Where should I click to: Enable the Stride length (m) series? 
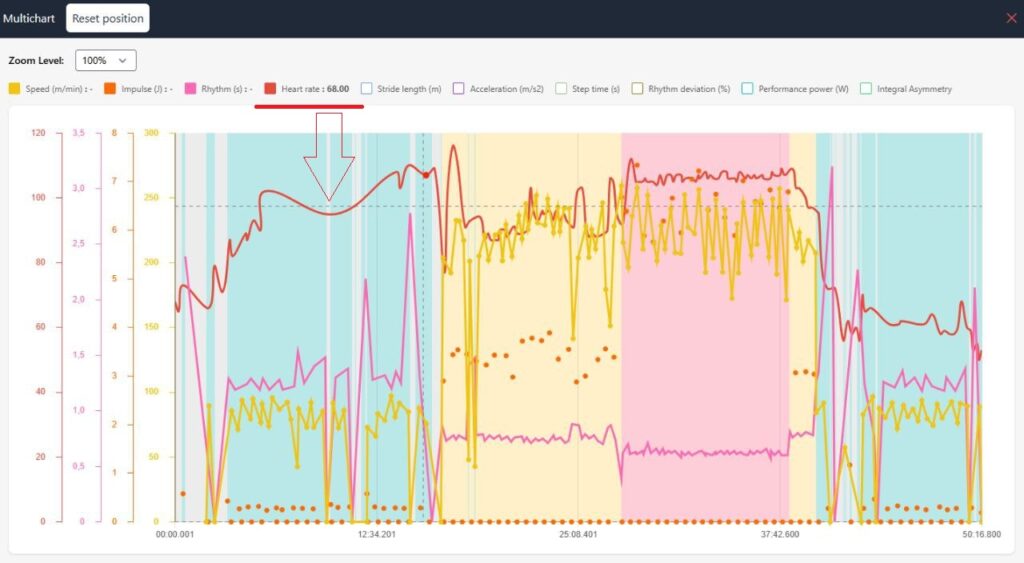366,89
